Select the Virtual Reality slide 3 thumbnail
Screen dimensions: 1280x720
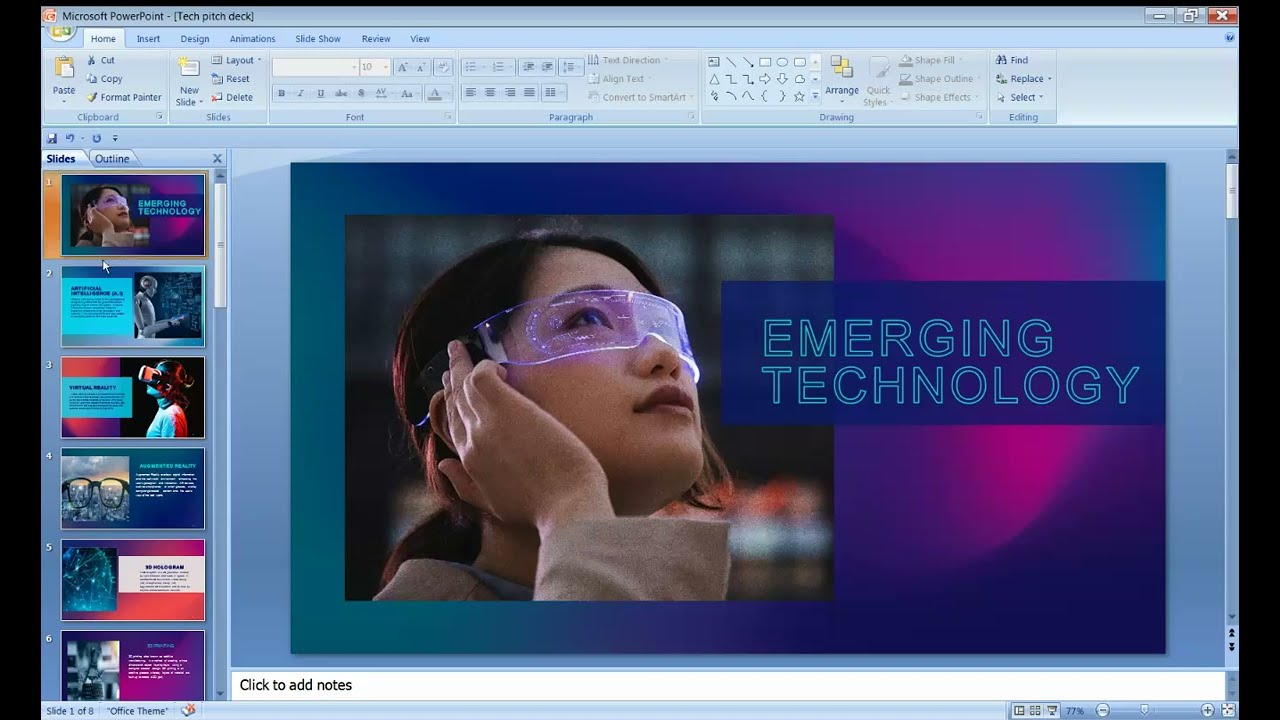133,397
